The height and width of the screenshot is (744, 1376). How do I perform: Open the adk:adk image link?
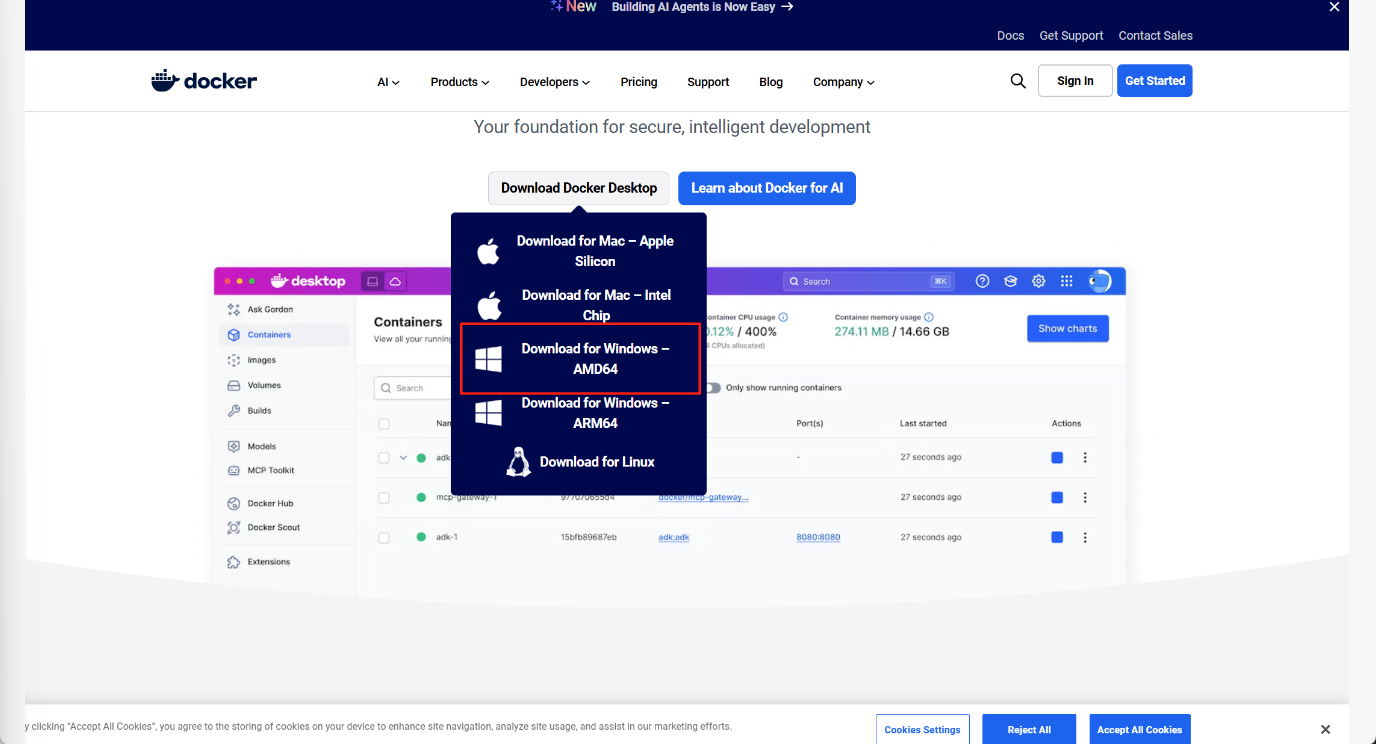[x=674, y=537]
